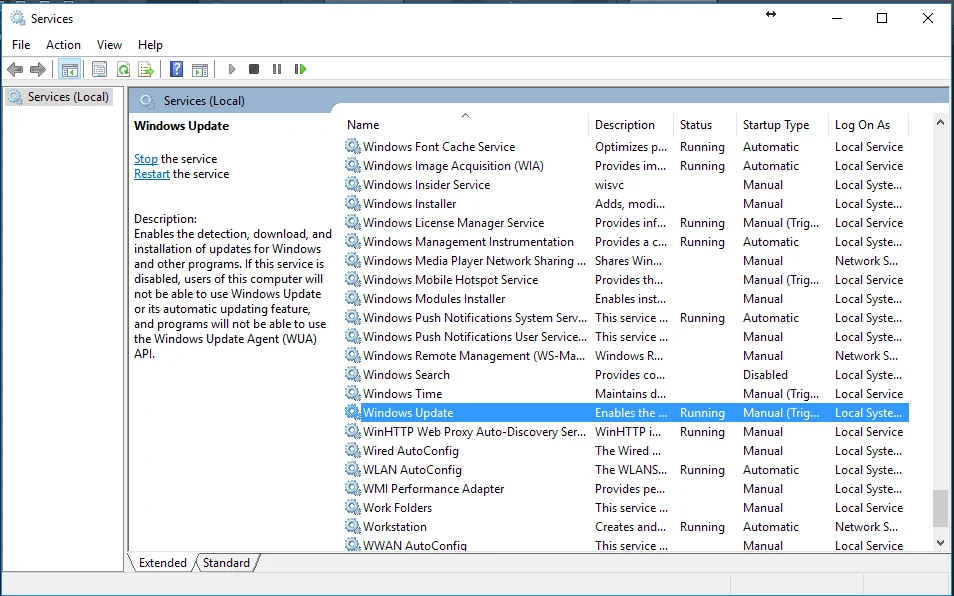Click Running status of Windows Update
Screen dimensions: 954x596
pyautogui.click(x=702, y=413)
